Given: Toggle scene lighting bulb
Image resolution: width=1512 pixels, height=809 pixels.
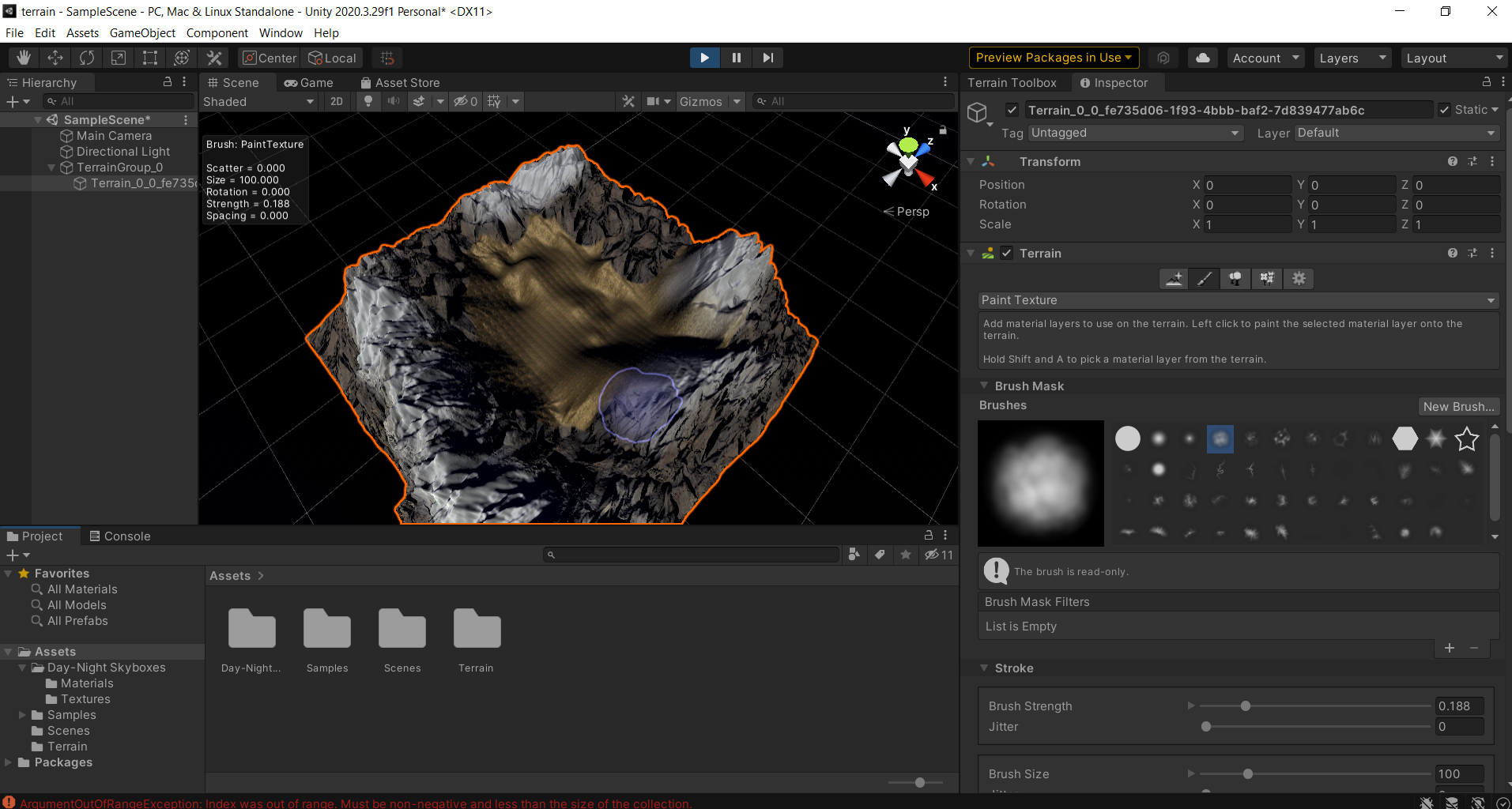Looking at the screenshot, I should click(368, 101).
